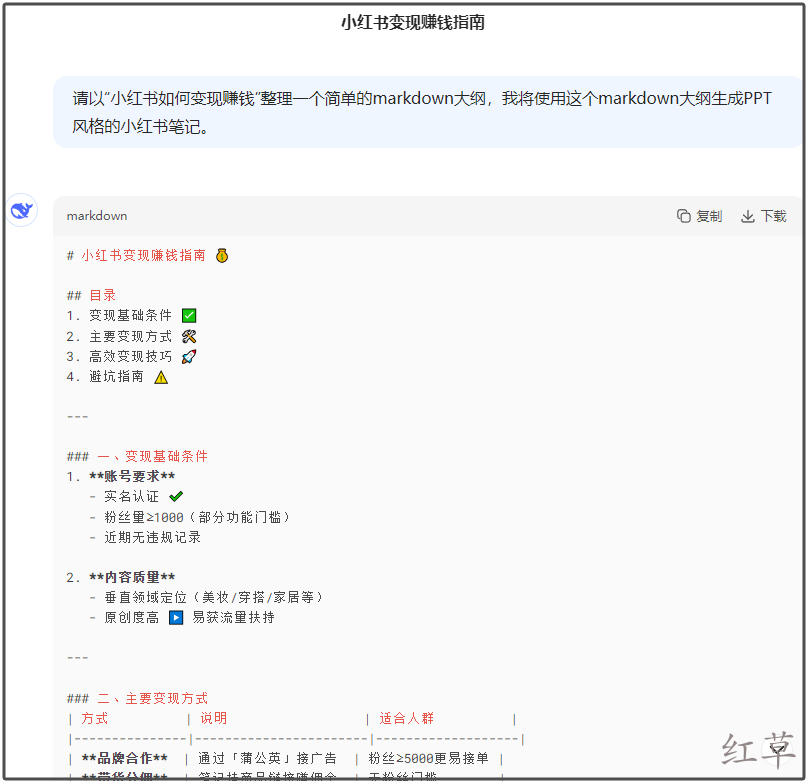Click the text 原创度高
807x781 pixels.
click(131, 617)
